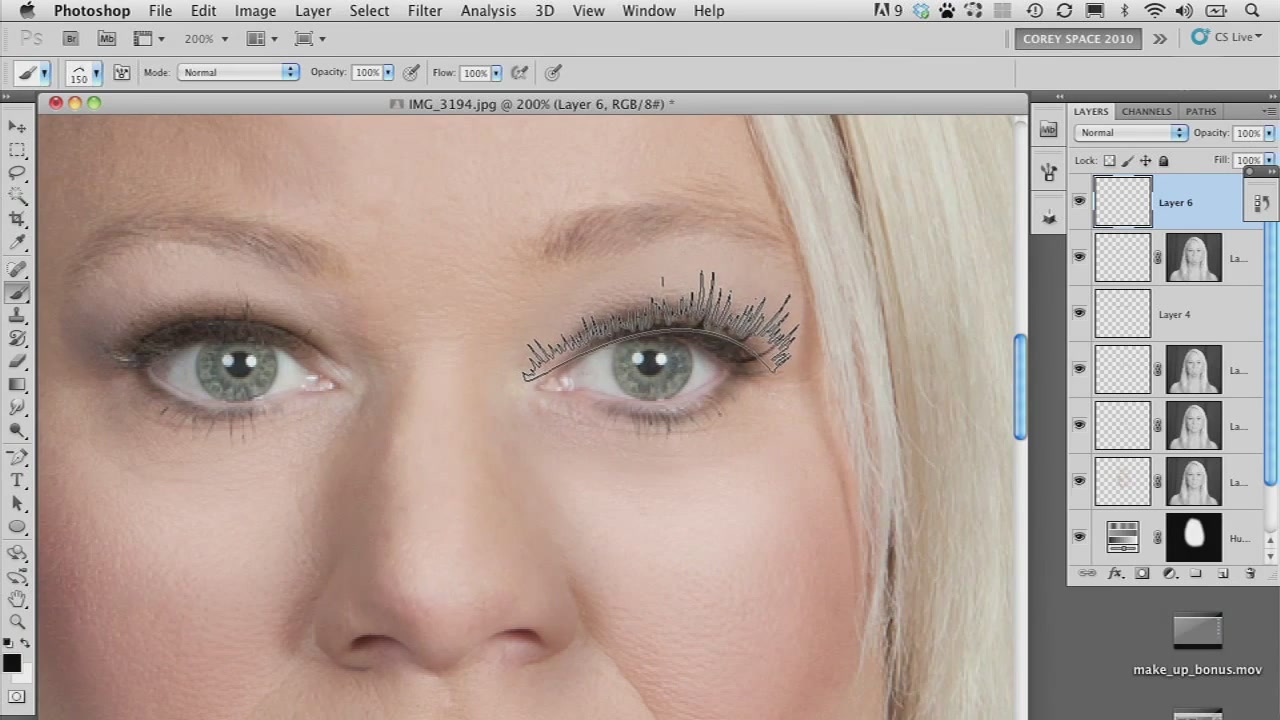The width and height of the screenshot is (1280, 720).
Task: Open the Filter menu
Action: 425,11
